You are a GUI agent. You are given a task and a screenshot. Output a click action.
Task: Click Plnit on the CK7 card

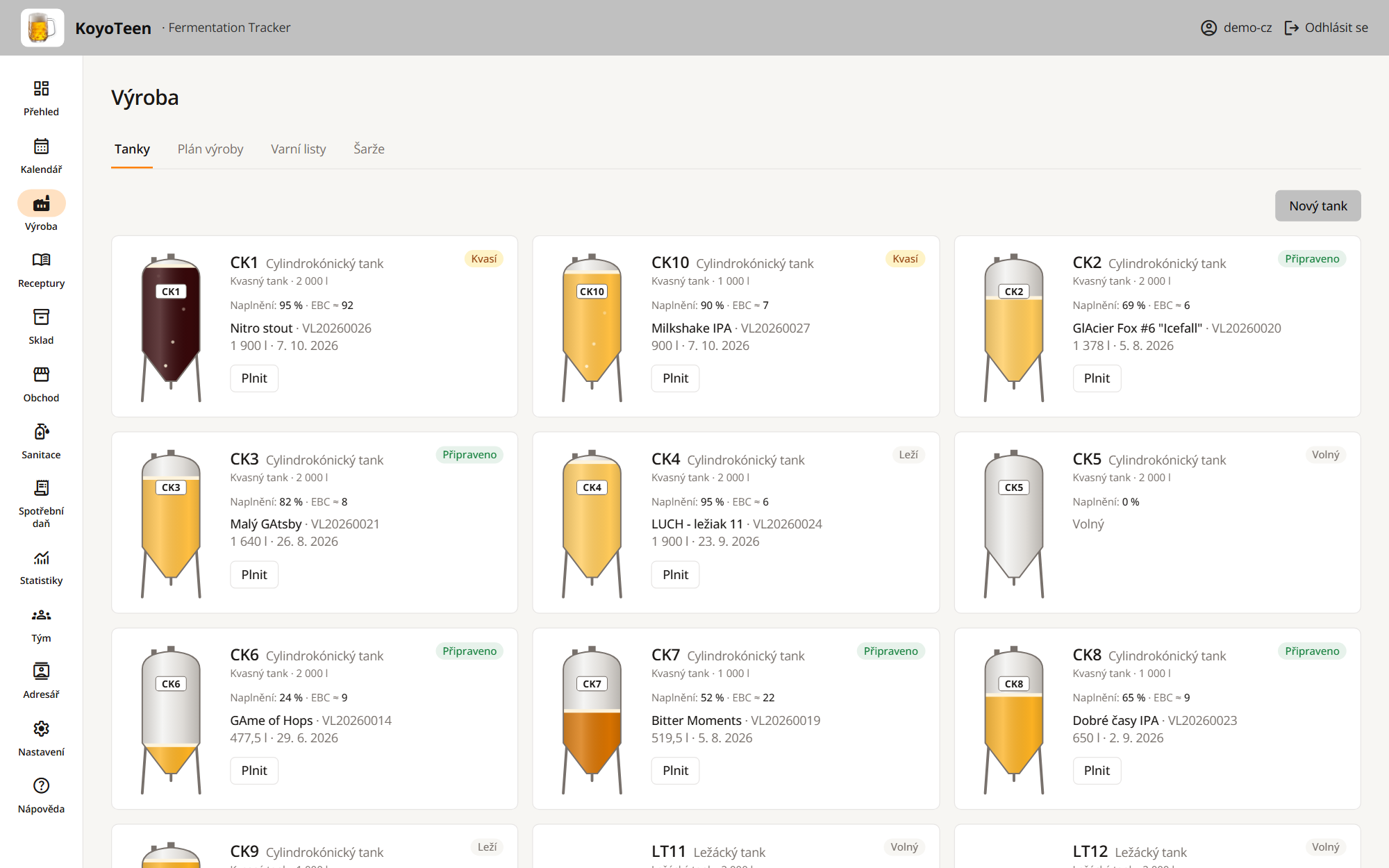coord(675,771)
